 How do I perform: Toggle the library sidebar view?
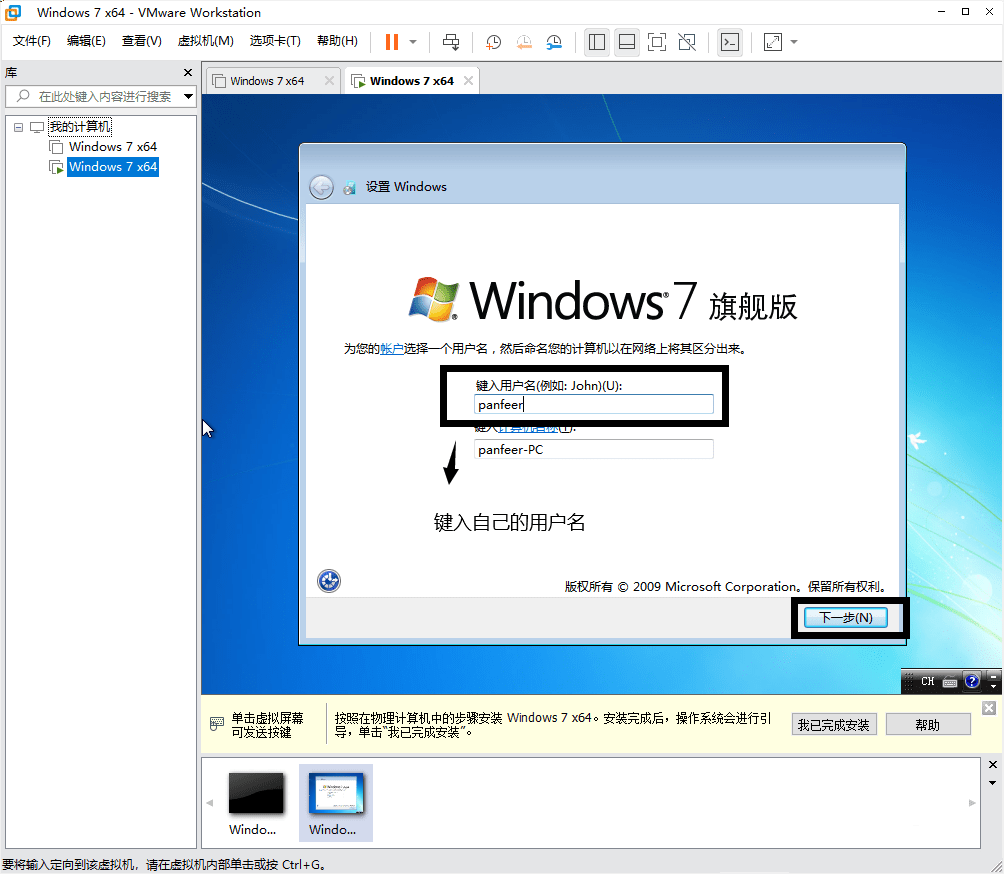(597, 42)
